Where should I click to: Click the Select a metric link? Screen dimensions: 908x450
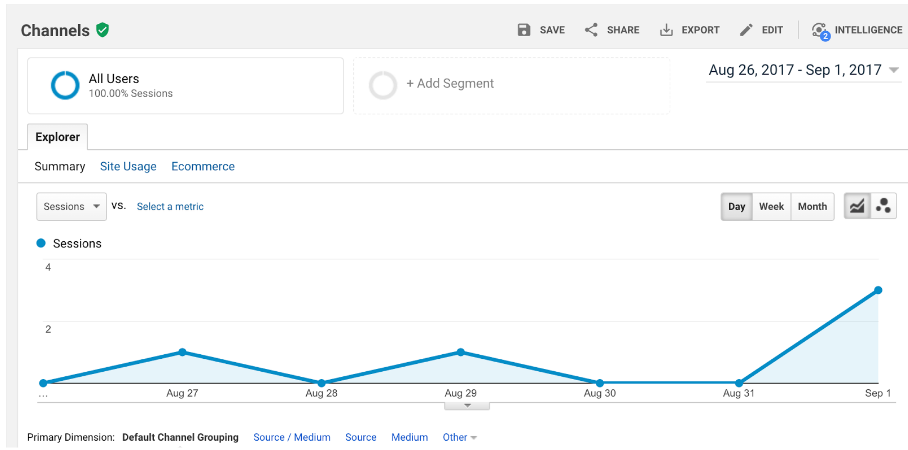click(170, 207)
